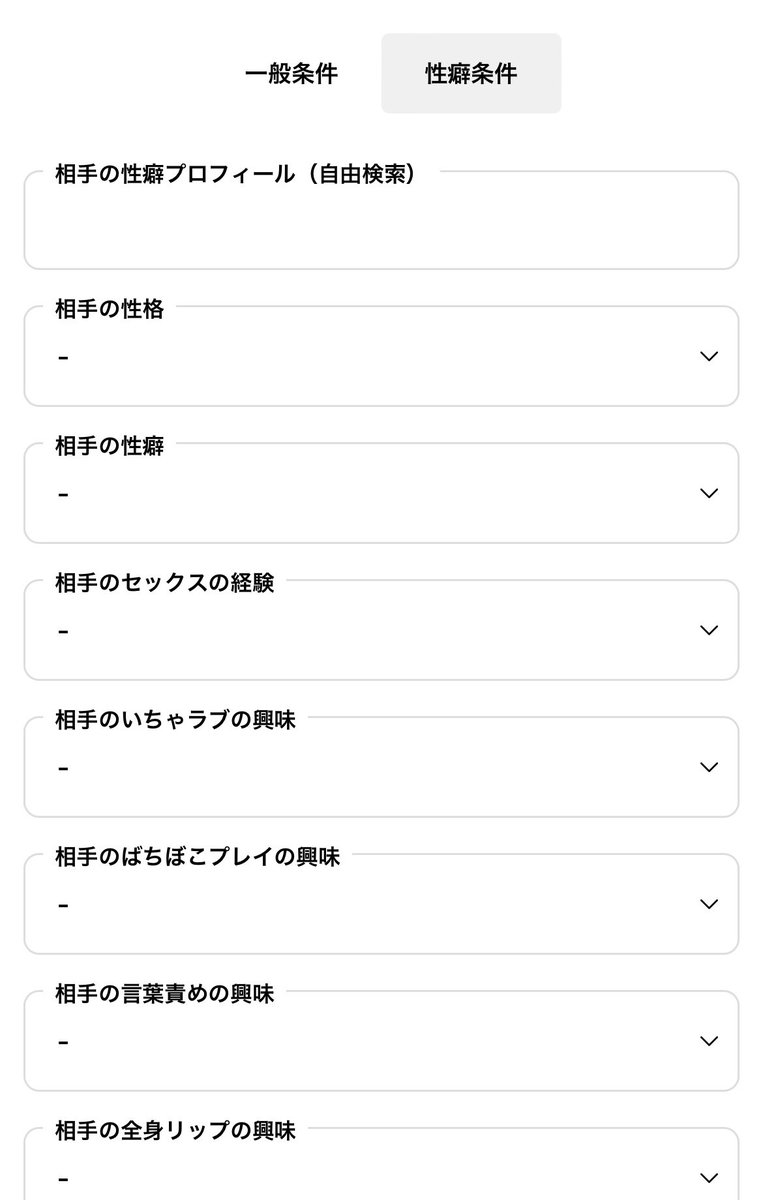Open the 相手の言葉責めの興味 dropdown

[x=381, y=1041]
